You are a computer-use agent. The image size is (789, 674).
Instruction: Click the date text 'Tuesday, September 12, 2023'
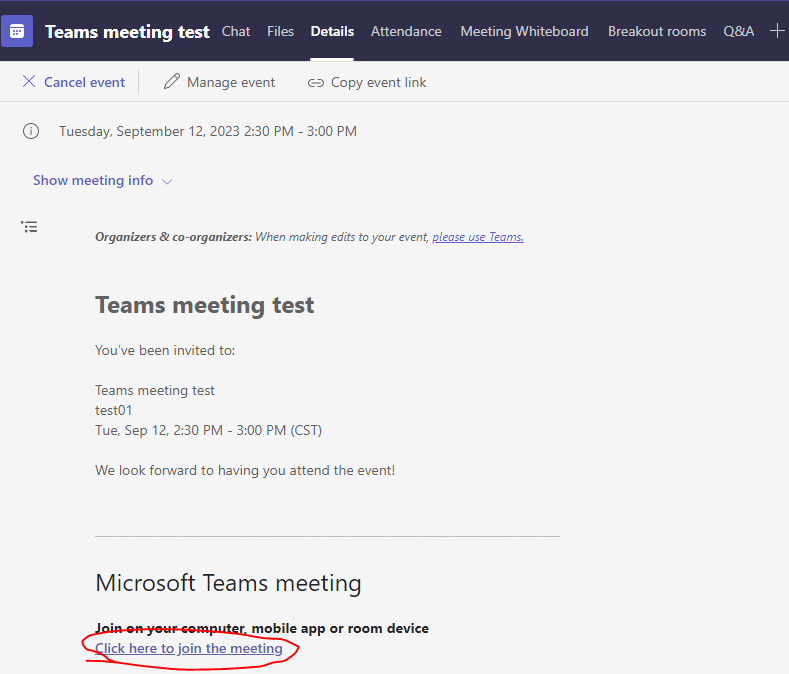149,131
